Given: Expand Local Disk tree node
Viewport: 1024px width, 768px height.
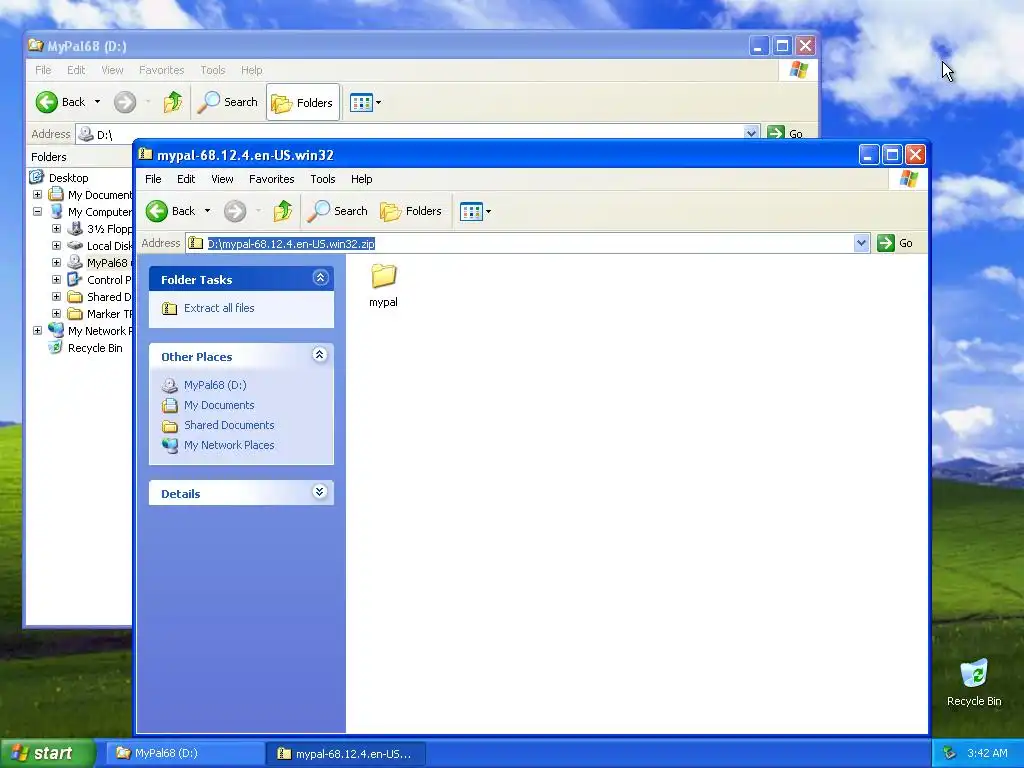Looking at the screenshot, I should click(56, 246).
